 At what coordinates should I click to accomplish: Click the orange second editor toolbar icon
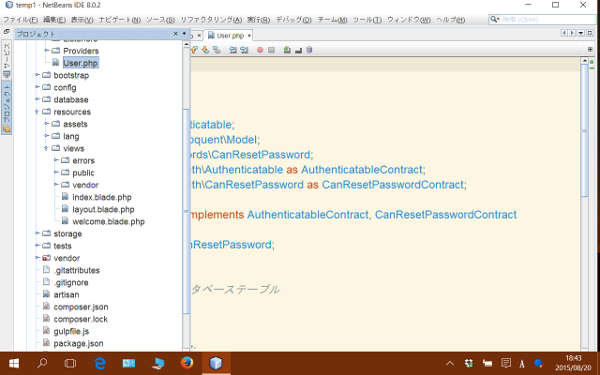[205, 50]
